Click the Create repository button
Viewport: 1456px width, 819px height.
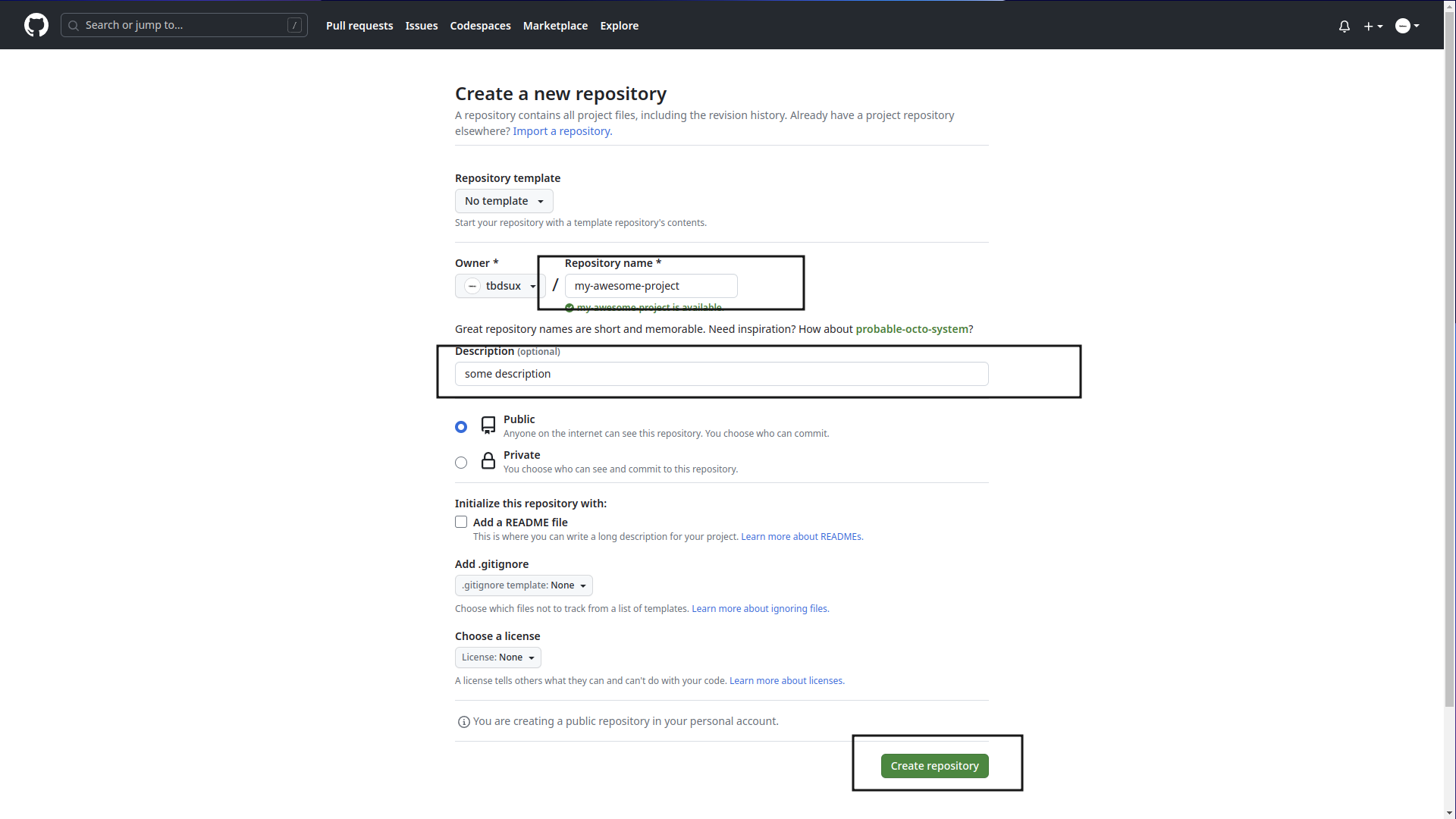934,765
